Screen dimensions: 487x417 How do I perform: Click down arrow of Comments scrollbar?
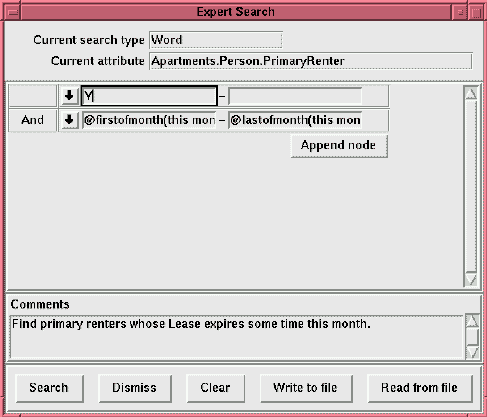472,352
